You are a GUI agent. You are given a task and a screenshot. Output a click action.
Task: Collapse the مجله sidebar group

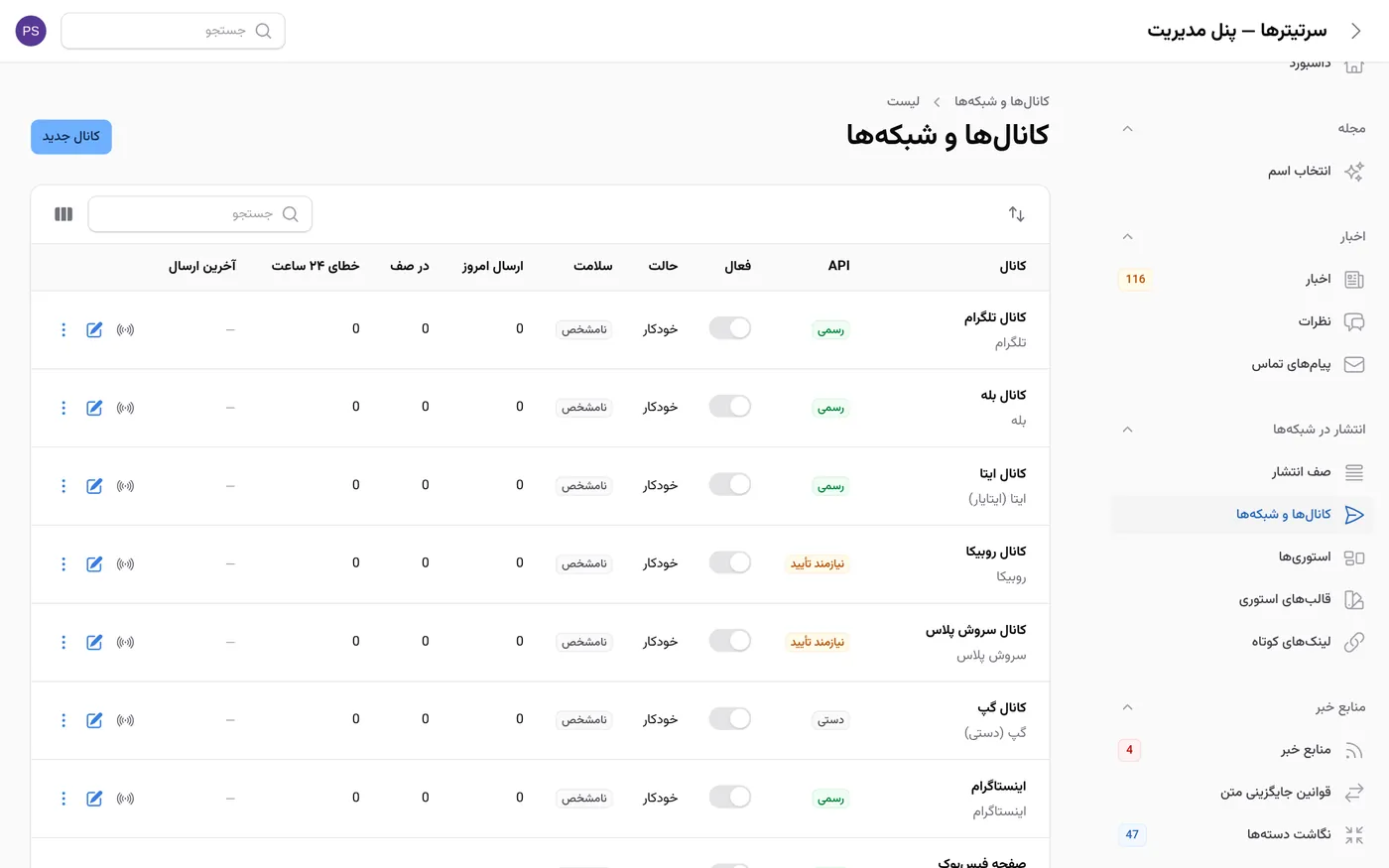1127,129
